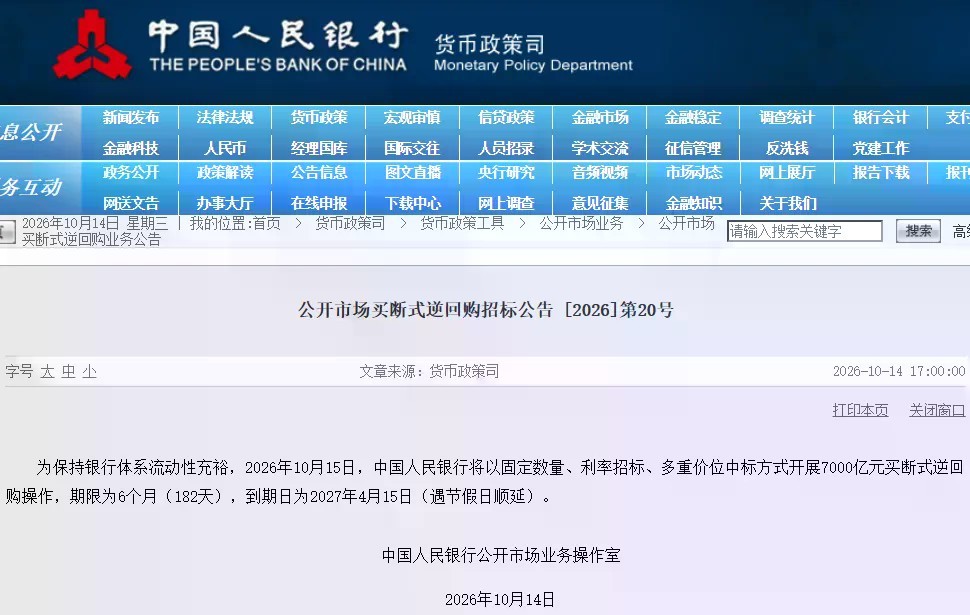Open 新闻发布 navigation item
Screen dimensions: 970x615
[x=131, y=117]
